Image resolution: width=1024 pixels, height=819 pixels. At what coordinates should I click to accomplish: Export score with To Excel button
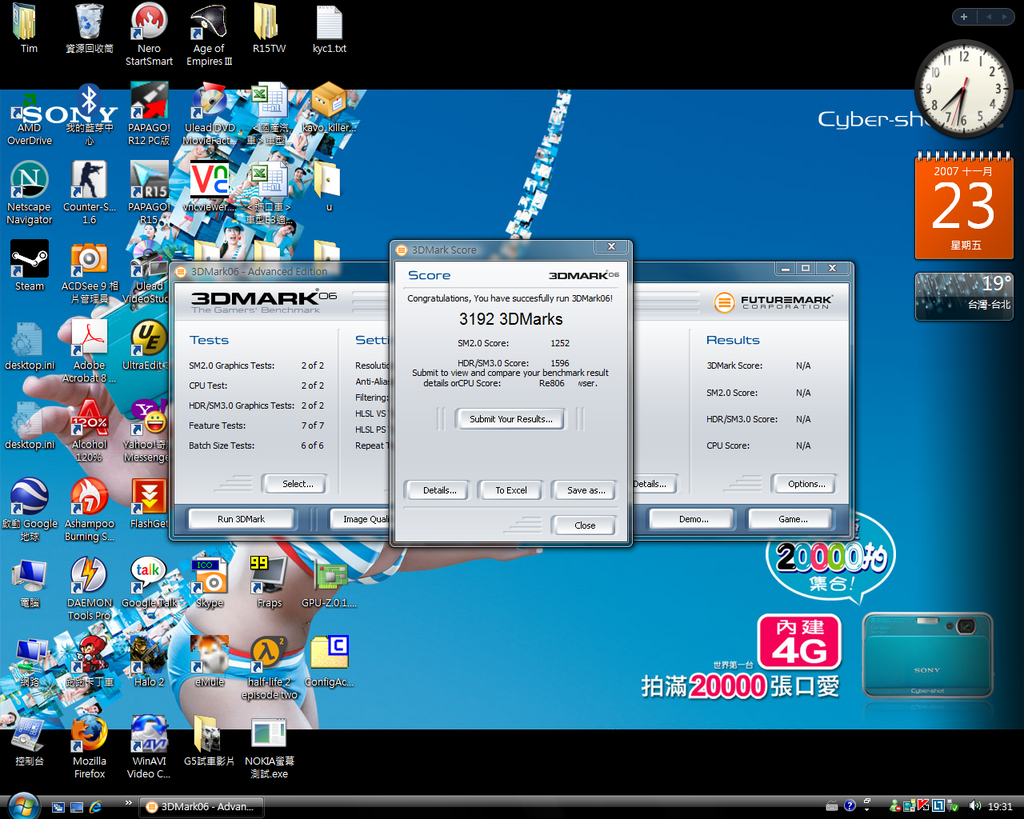tap(511, 490)
